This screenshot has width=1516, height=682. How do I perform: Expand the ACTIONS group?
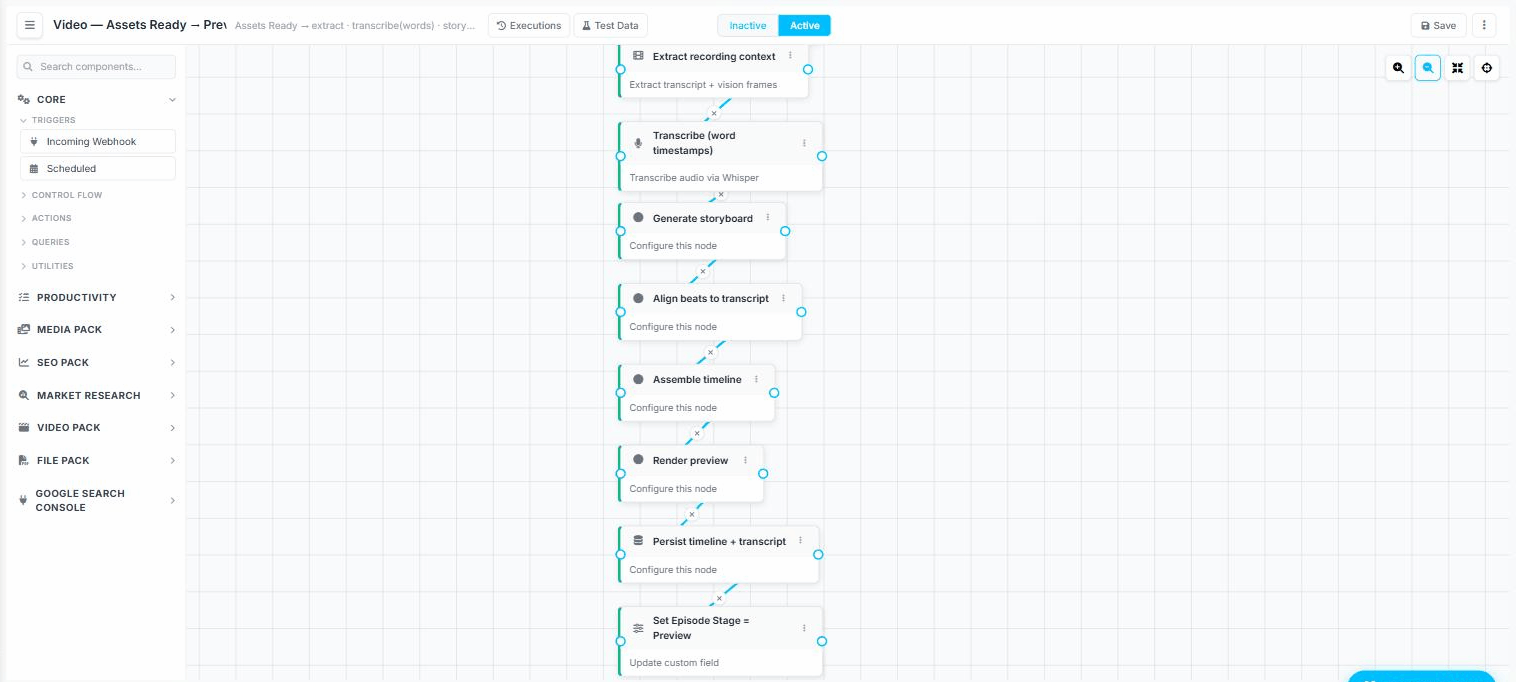point(51,218)
